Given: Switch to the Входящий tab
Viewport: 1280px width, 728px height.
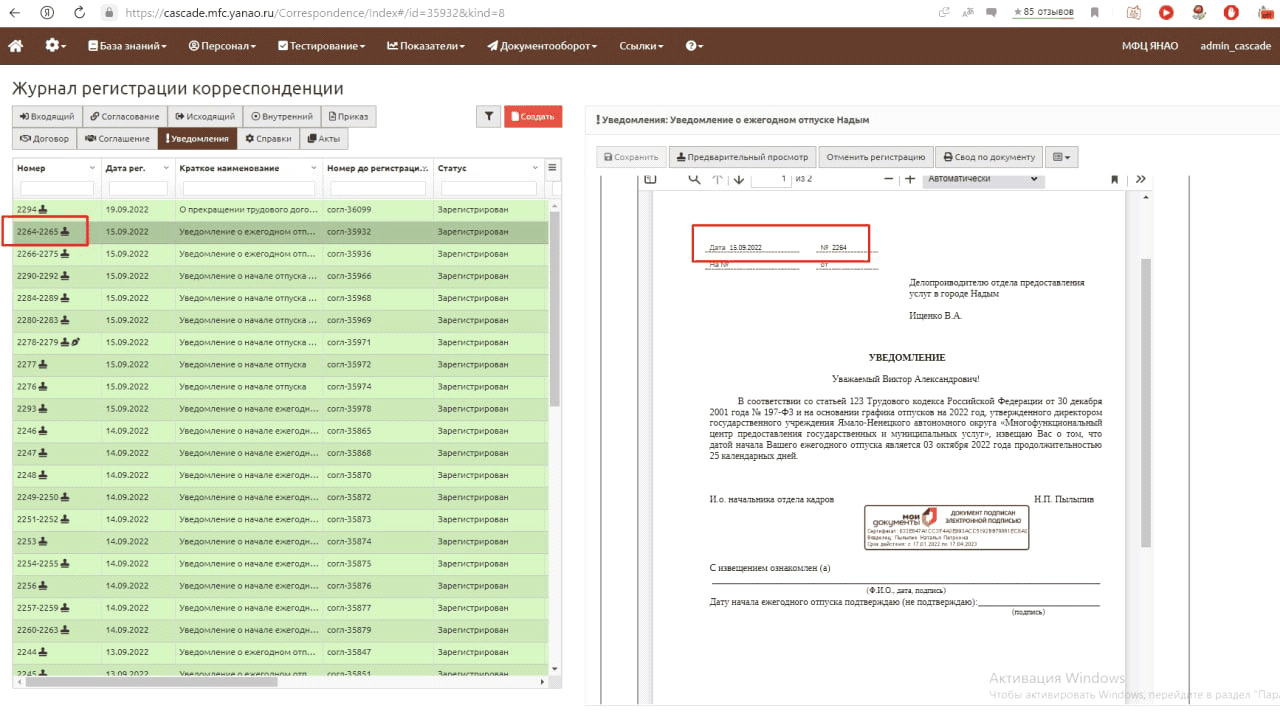Looking at the screenshot, I should (46, 117).
